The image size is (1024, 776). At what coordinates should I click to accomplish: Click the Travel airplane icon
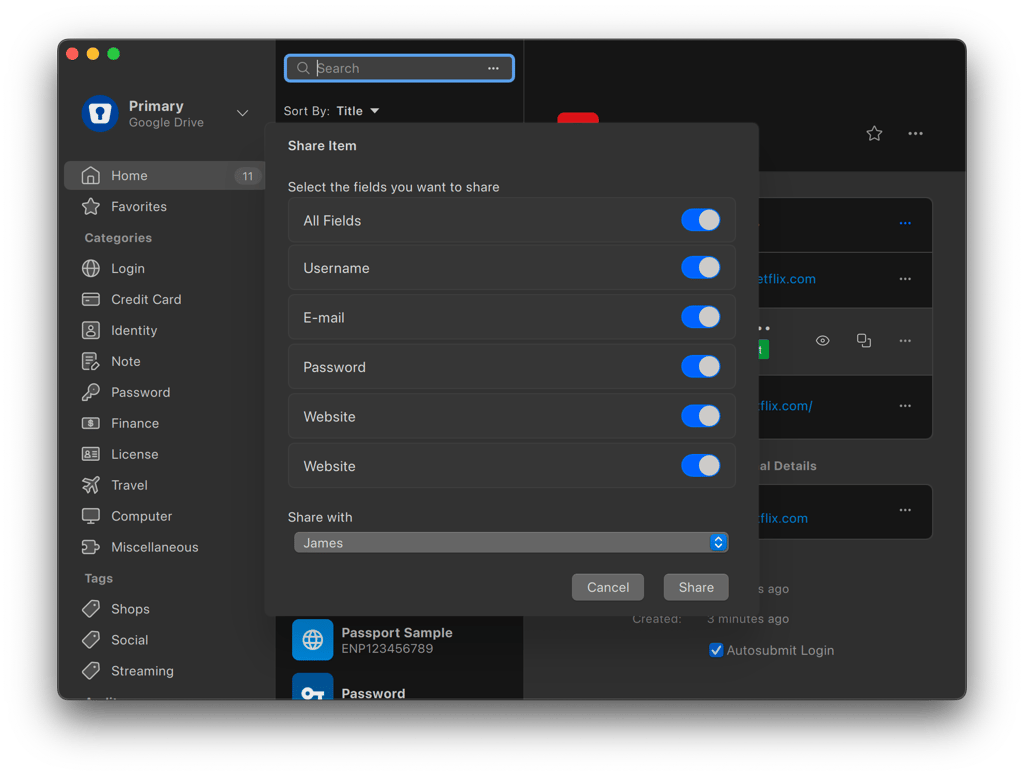pyautogui.click(x=91, y=485)
